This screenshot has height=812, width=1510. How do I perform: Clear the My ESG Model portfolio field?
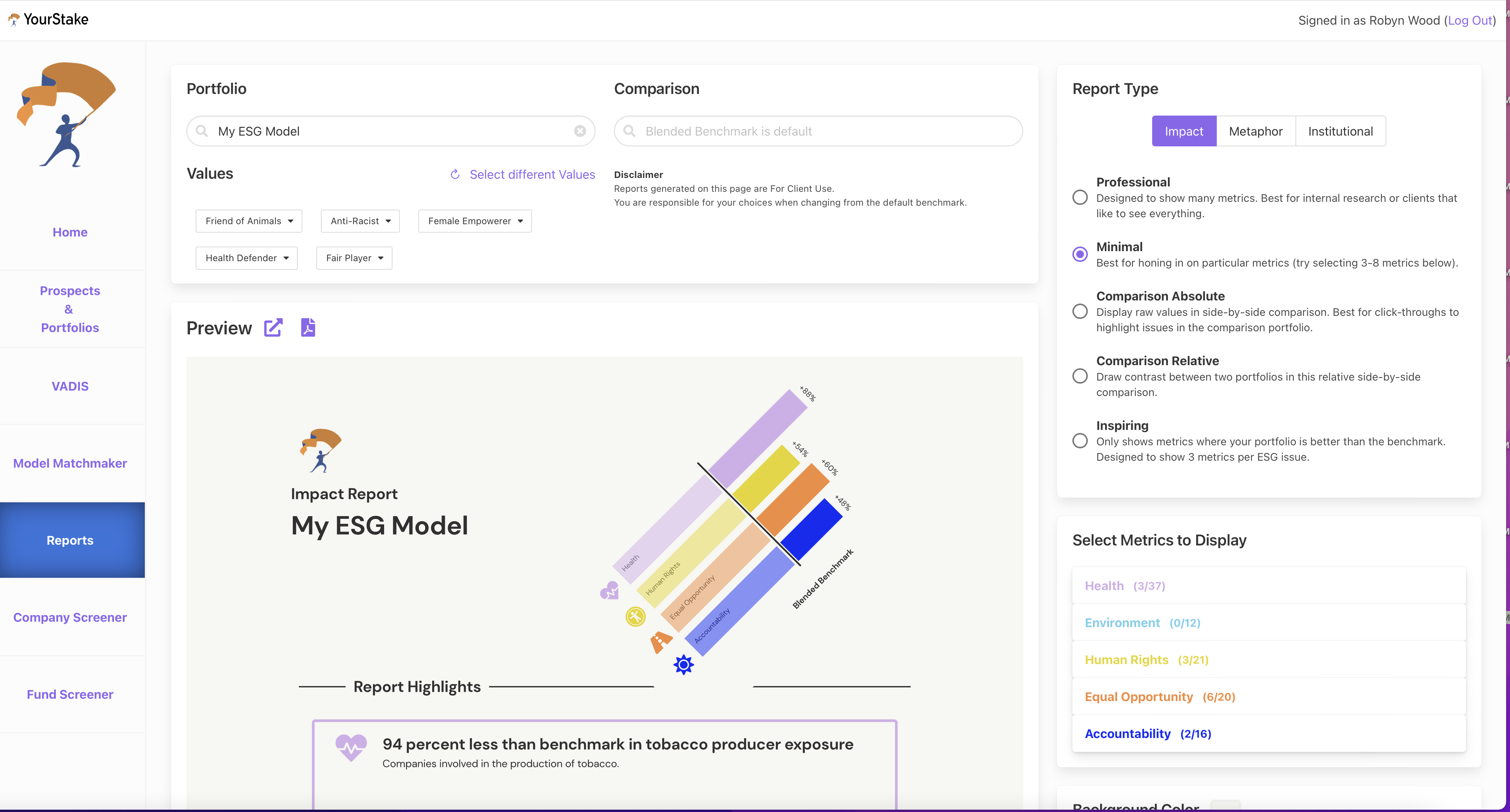580,131
